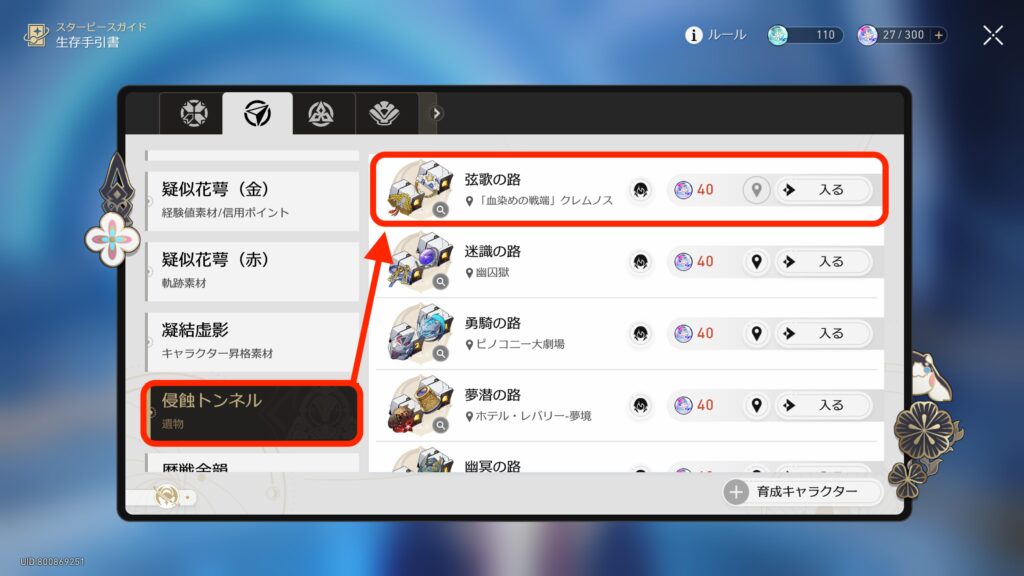This screenshot has height=576, width=1024.
Task: Switch to the third triangle-emblem tab
Action: click(321, 114)
